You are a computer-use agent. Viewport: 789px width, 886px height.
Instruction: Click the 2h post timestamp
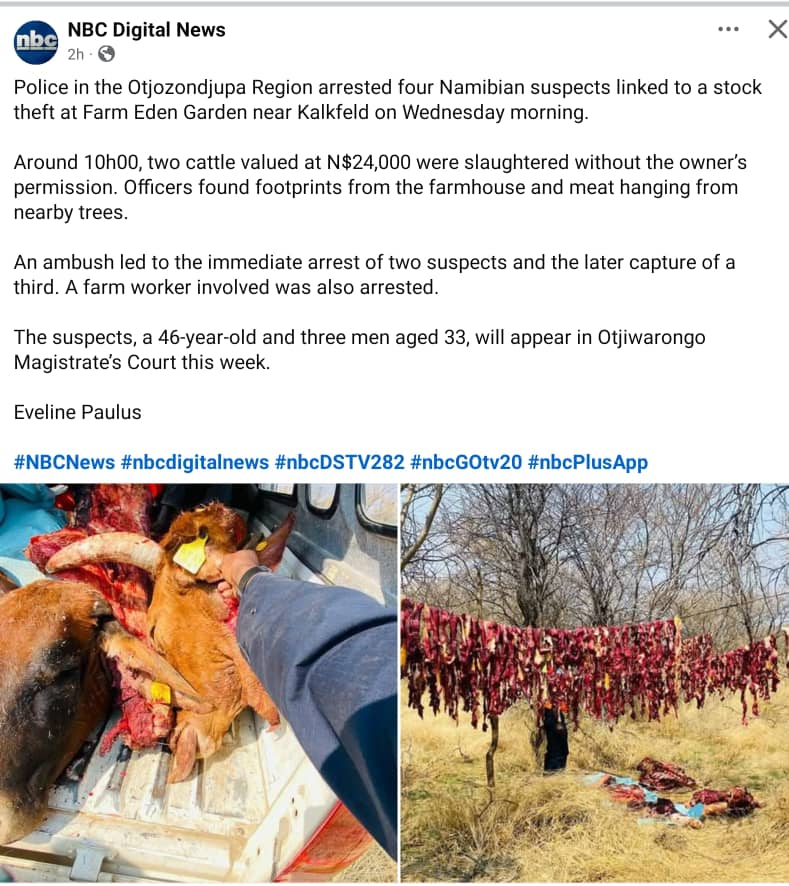75,54
